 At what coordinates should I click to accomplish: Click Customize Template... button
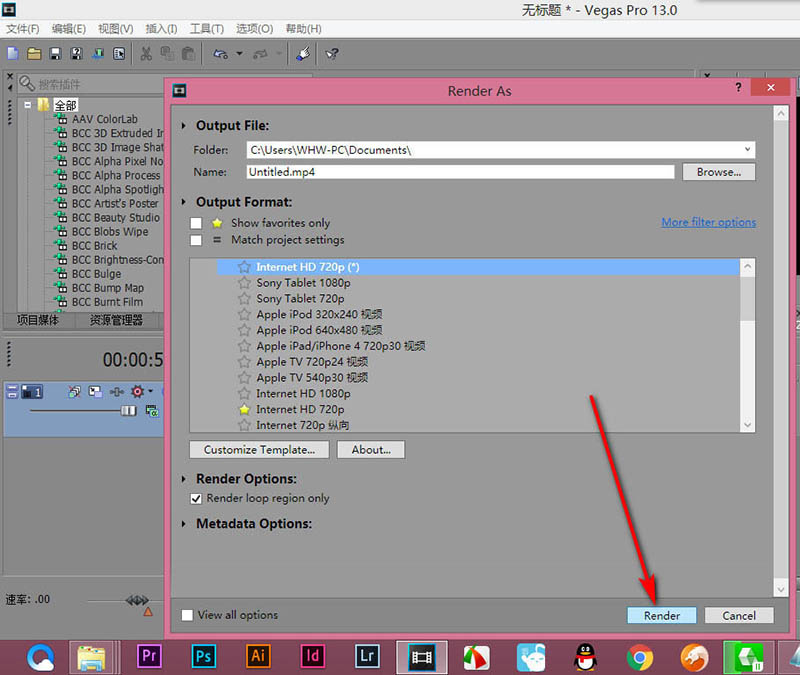259,449
